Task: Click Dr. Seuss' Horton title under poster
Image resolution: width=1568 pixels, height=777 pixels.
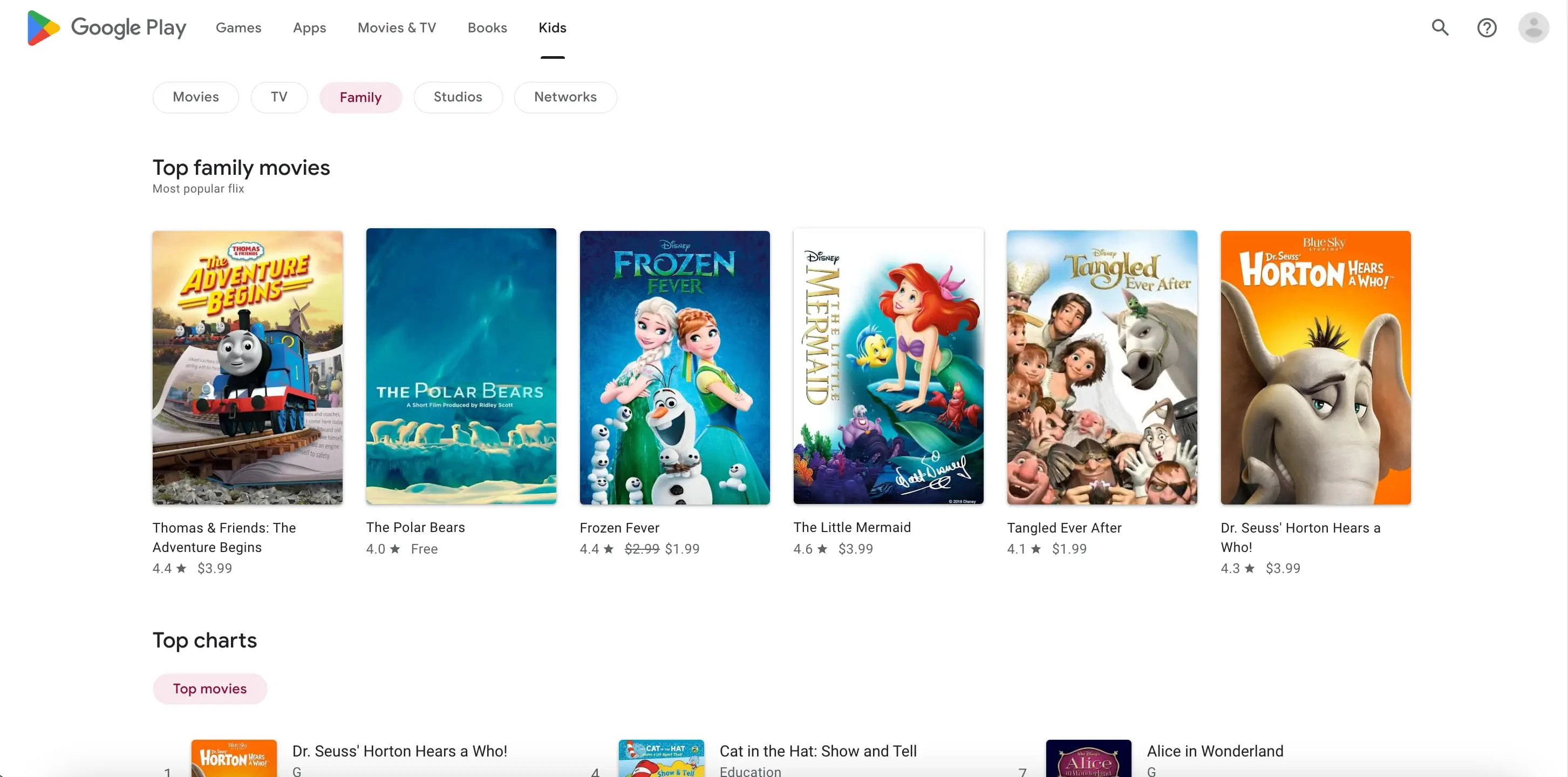Action: (1300, 537)
